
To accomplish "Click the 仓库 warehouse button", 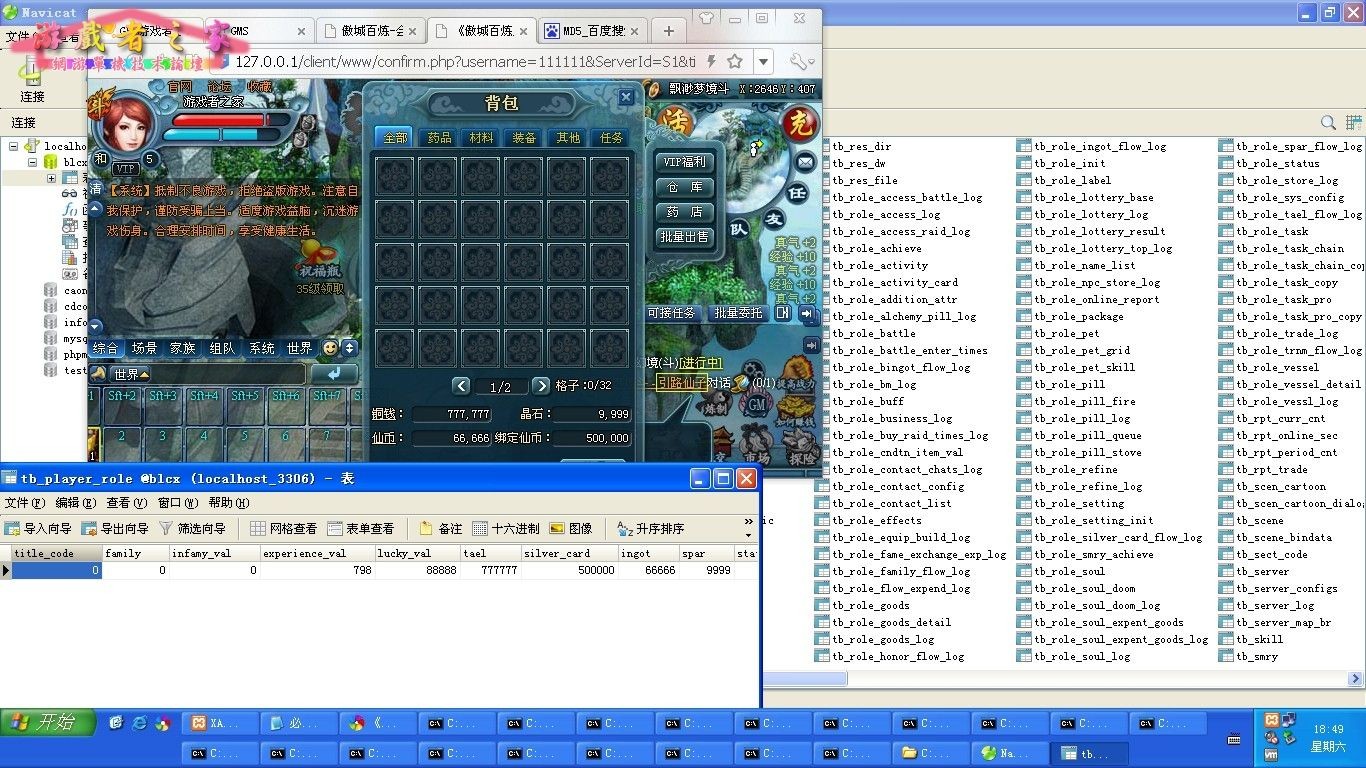I will click(x=685, y=187).
